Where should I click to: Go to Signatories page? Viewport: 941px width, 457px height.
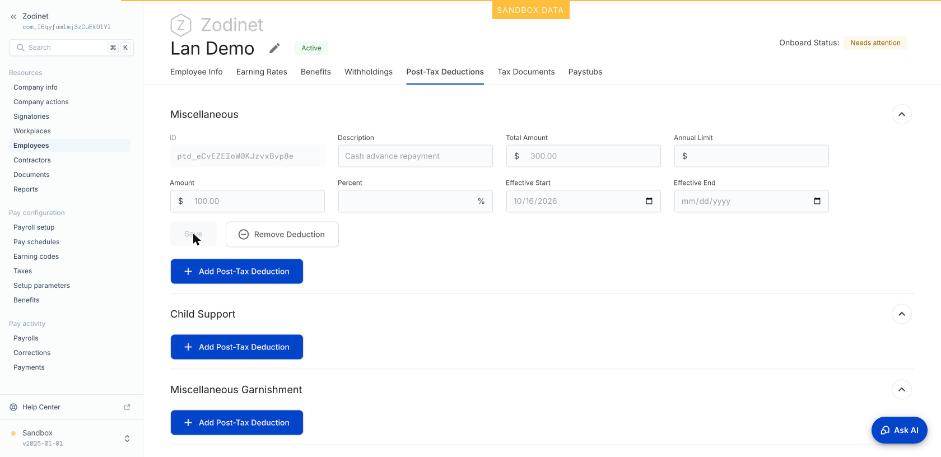tap(31, 116)
